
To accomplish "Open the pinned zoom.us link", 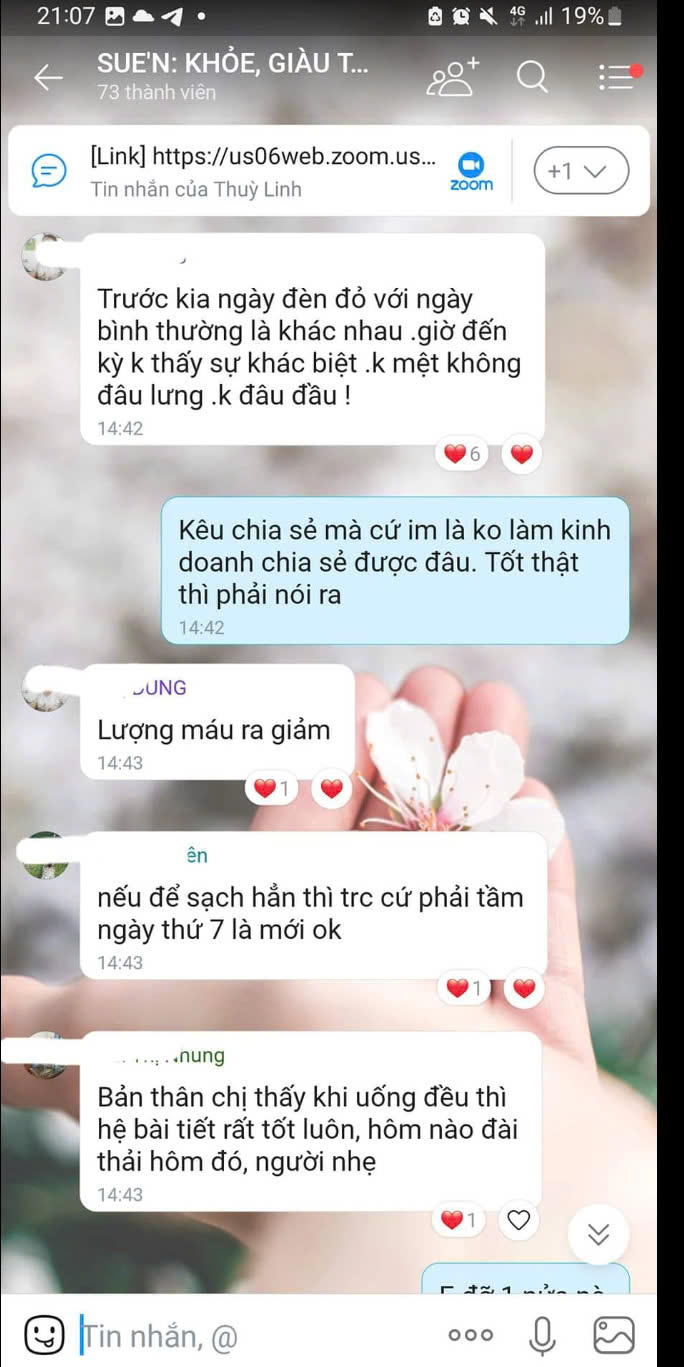I will [263, 157].
